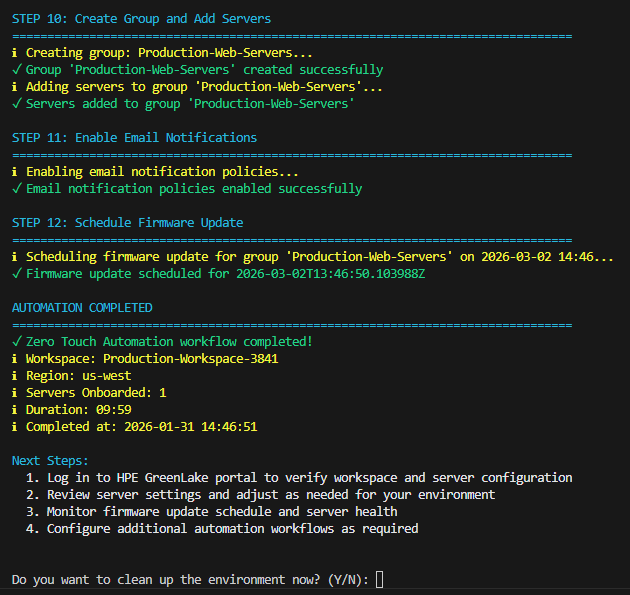Select the 'STEP 11: Enable Email Notifications' heading
Image resolution: width=630 pixels, height=595 pixels.
click(x=134, y=138)
